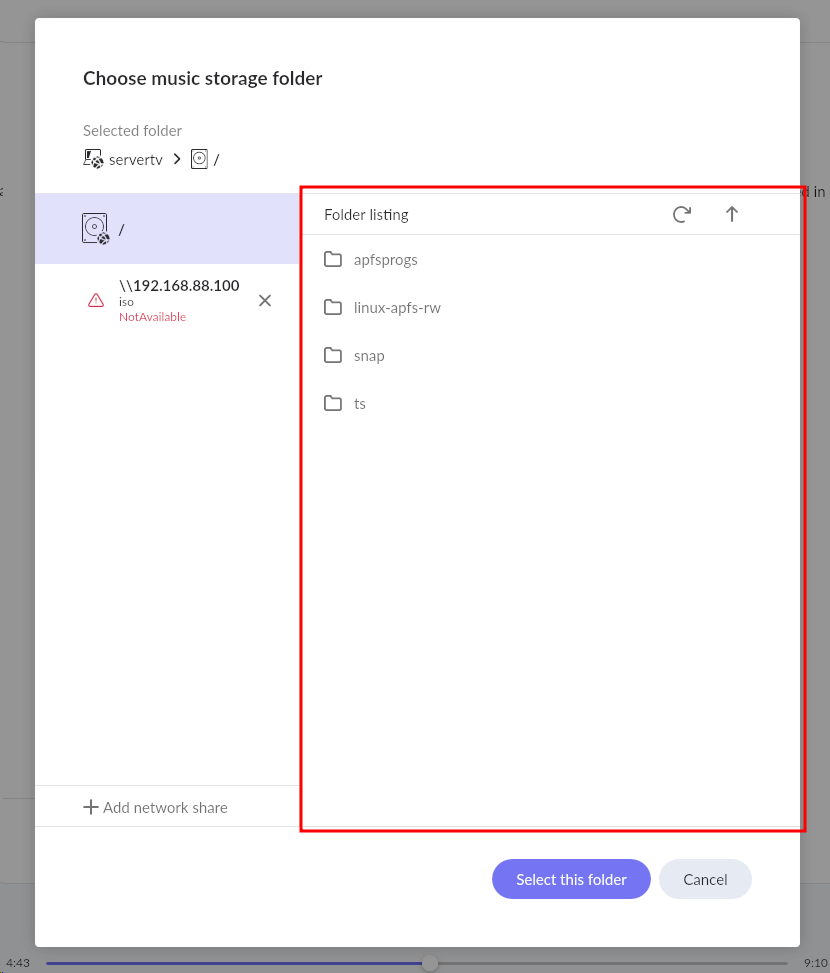Cancel the folder selection dialog
Viewport: 830px width, 973px height.
(x=705, y=879)
